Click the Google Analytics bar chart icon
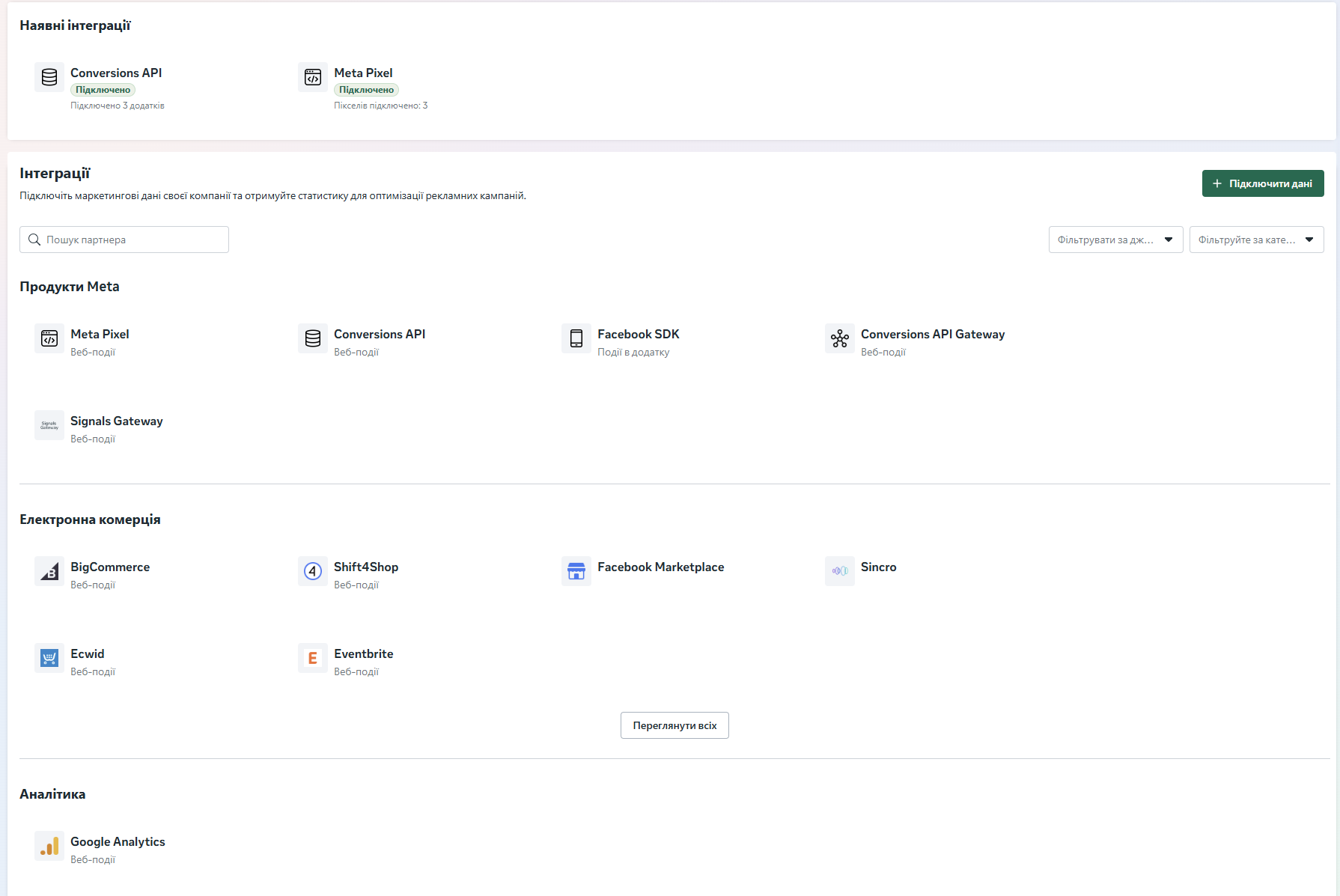Viewport: 1340px width, 896px height. click(x=49, y=846)
